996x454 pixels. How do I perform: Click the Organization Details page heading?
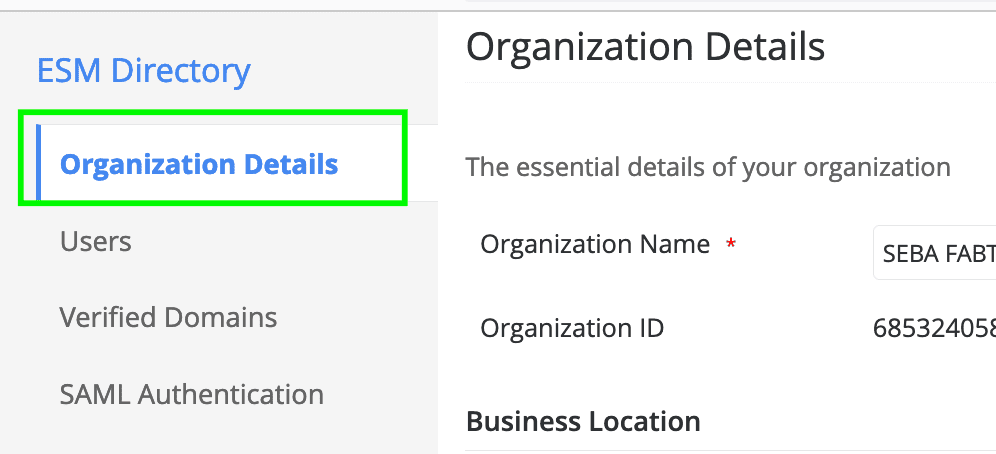click(x=645, y=47)
